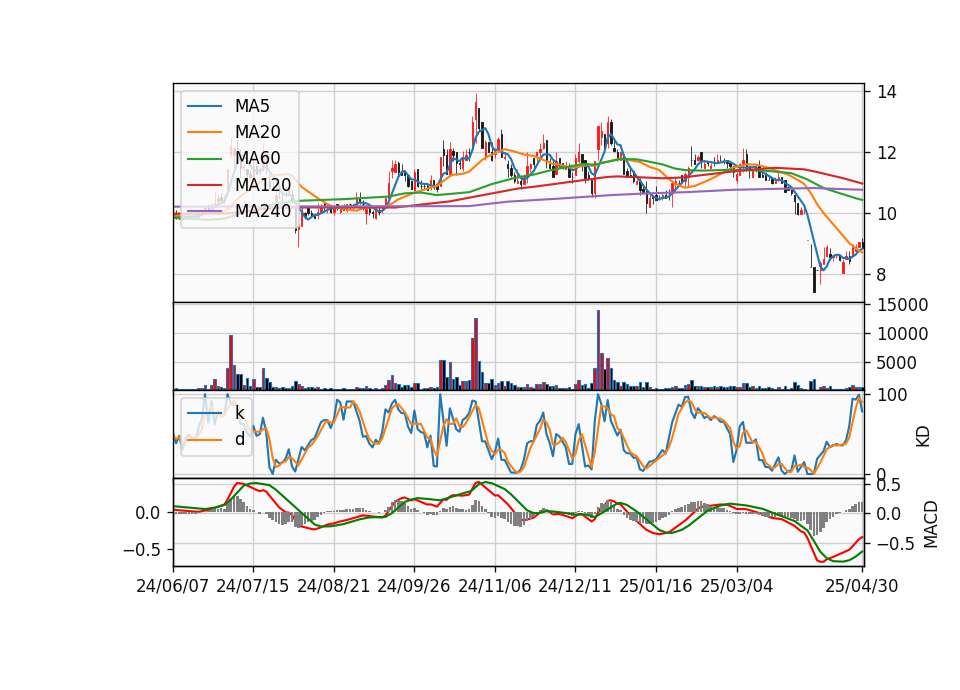Click the MA120 legend label
This screenshot has width=960, height=690.
click(x=263, y=184)
